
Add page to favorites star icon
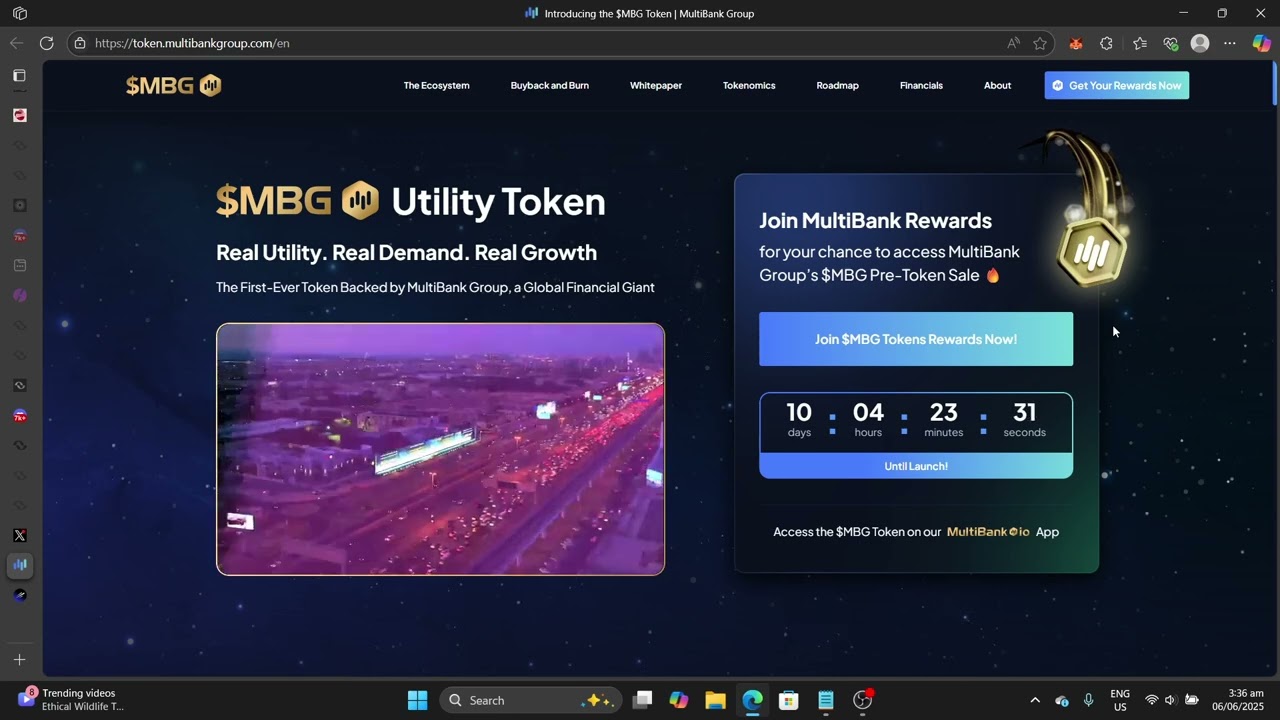pyautogui.click(x=1040, y=43)
